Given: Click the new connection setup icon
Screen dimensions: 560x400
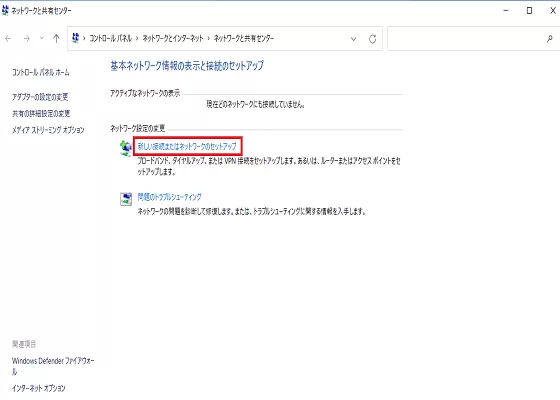Looking at the screenshot, I should coord(125,148).
